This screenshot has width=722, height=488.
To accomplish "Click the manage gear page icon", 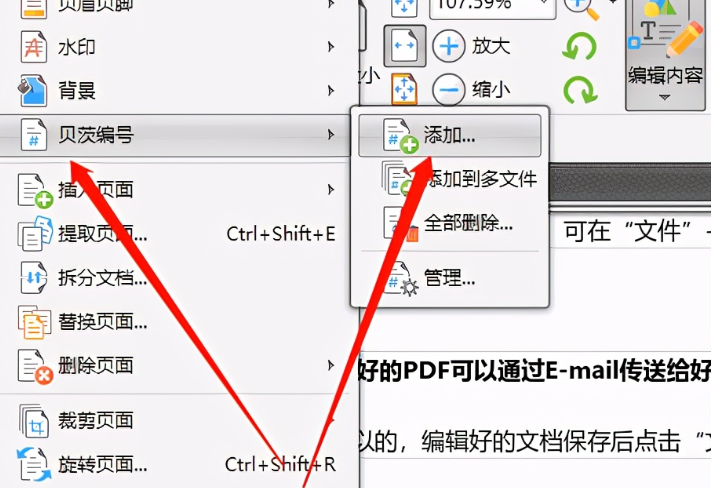I will tap(401, 279).
